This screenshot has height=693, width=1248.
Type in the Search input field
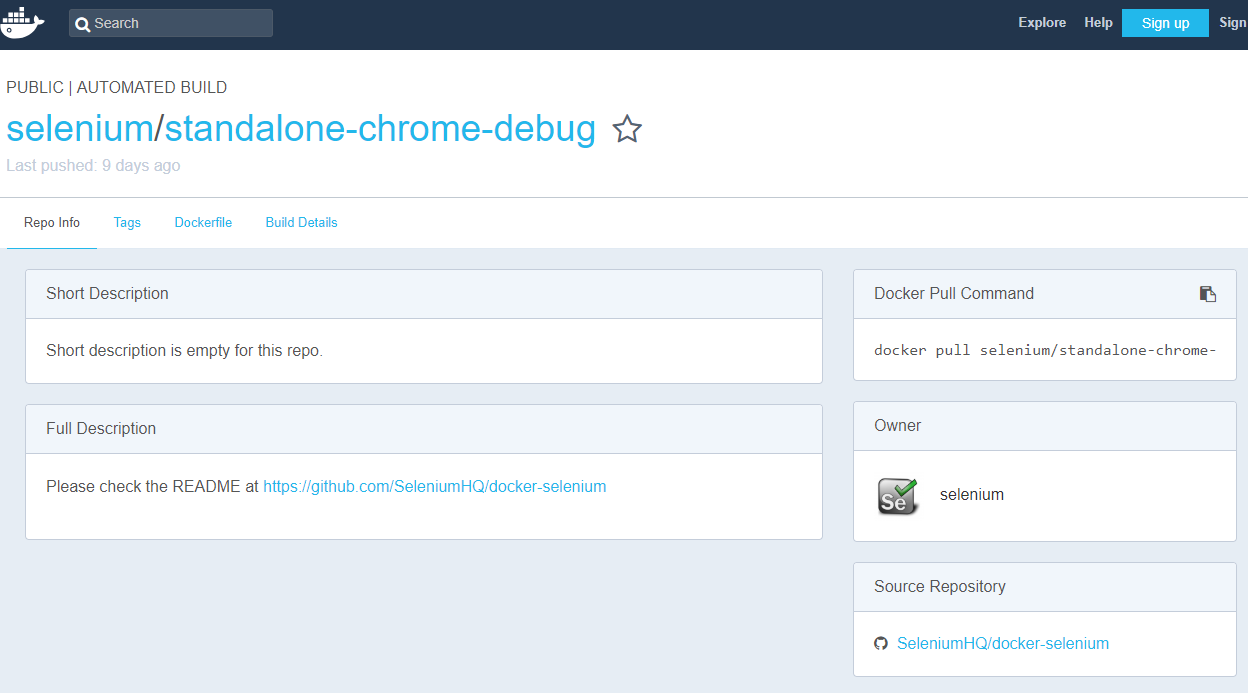pyautogui.click(x=180, y=23)
